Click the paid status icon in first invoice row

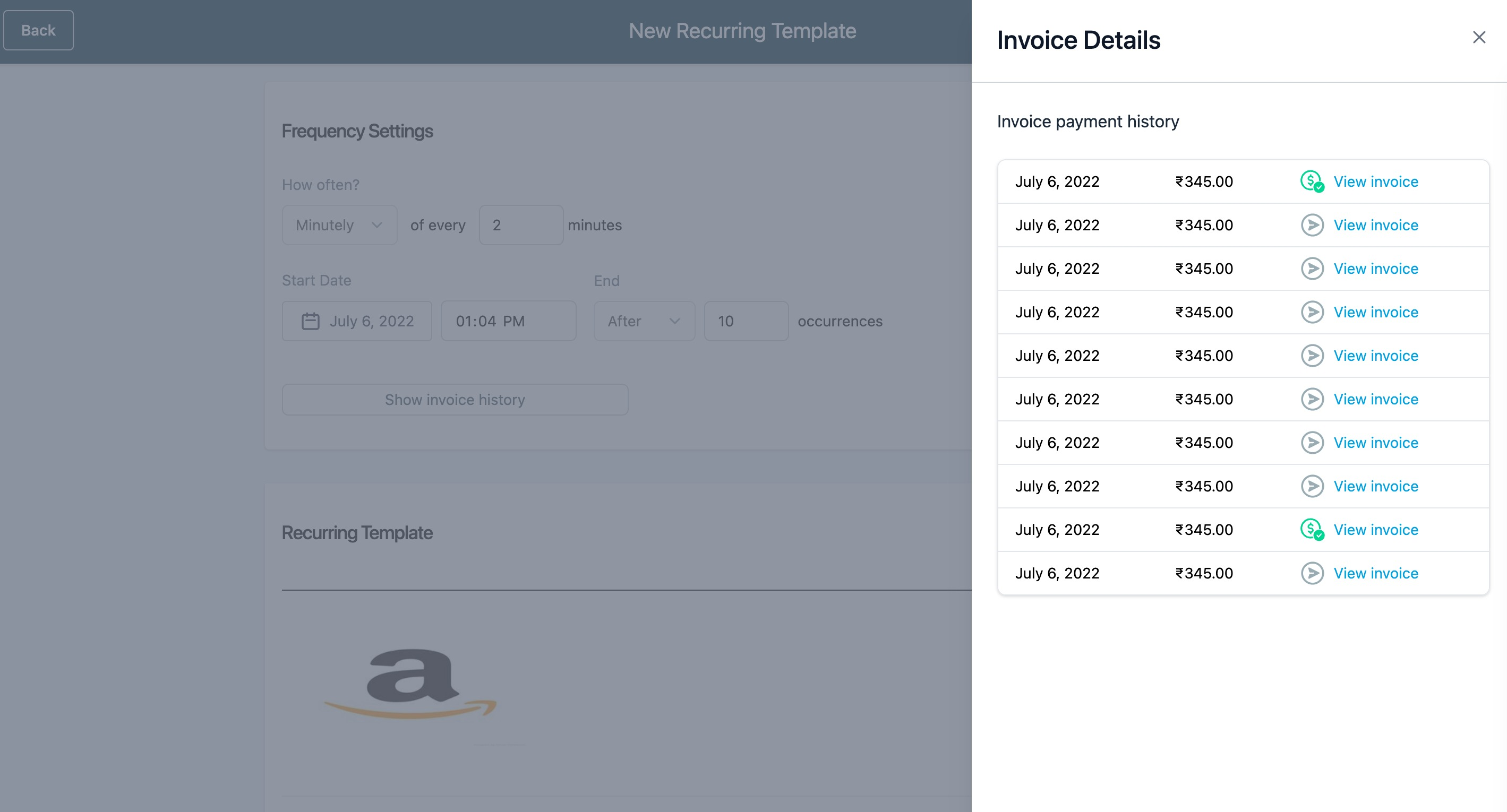(1312, 181)
